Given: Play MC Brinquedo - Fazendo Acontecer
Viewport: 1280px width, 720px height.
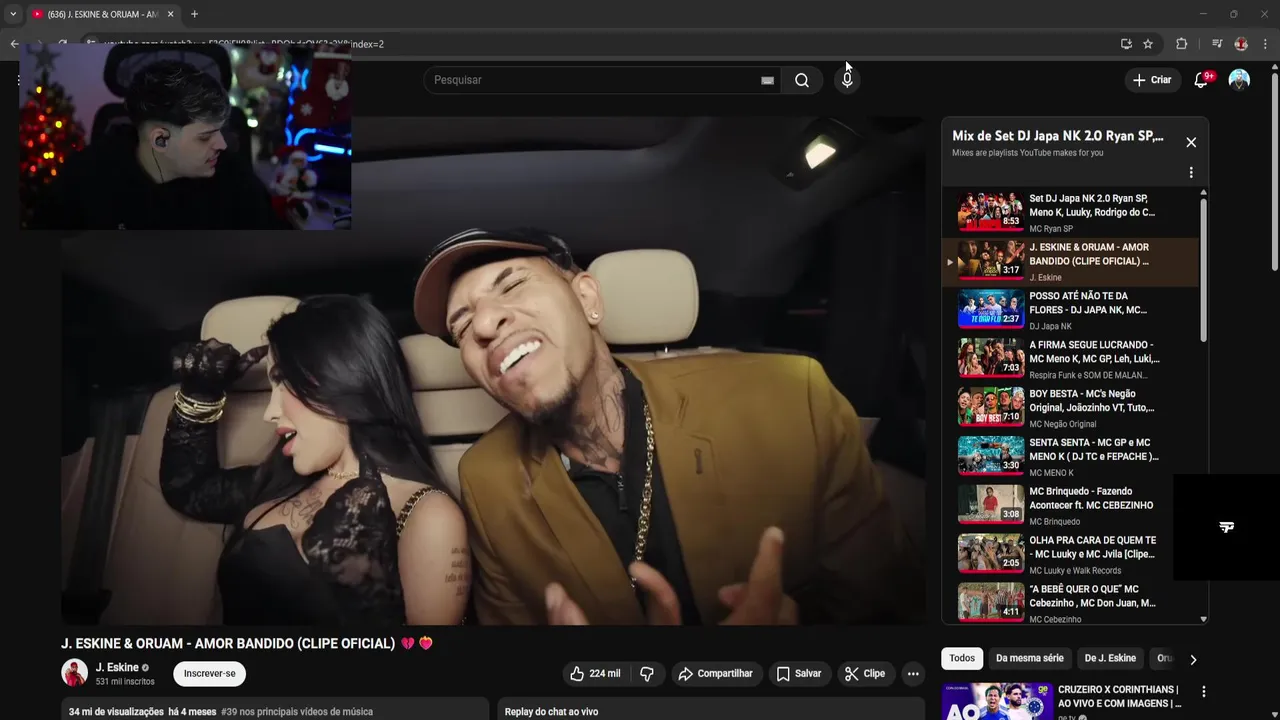Looking at the screenshot, I should (1070, 505).
